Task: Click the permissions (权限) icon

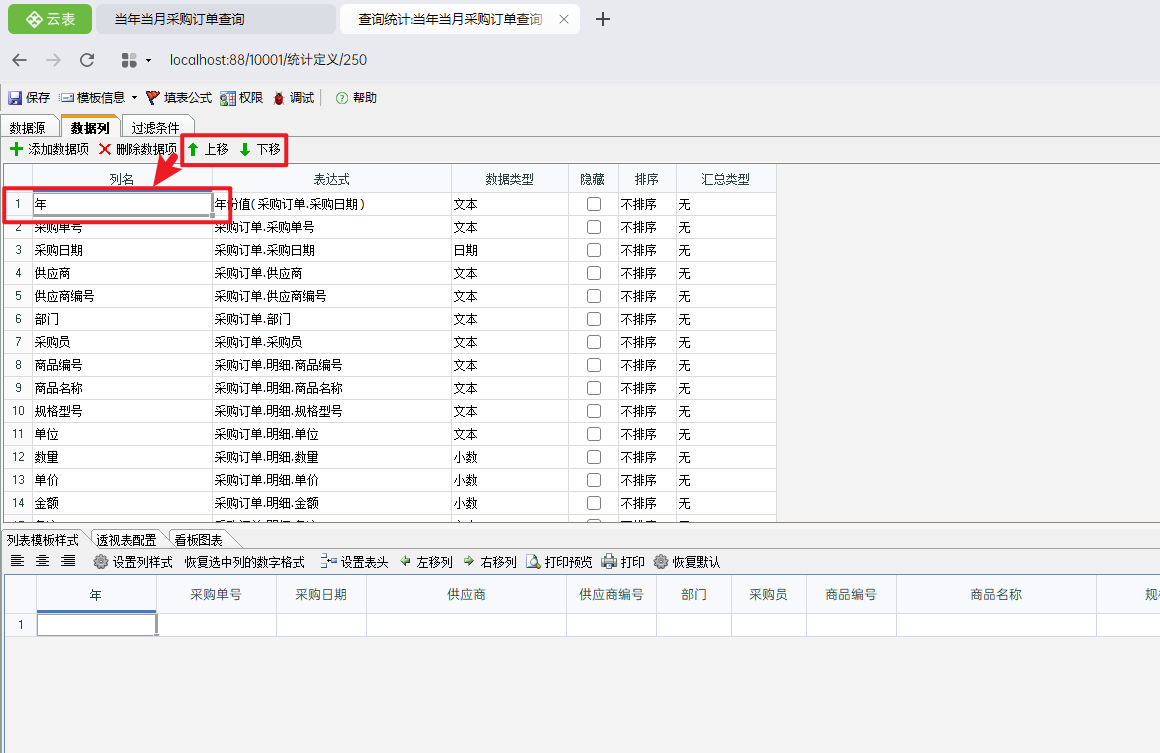Action: coord(228,98)
